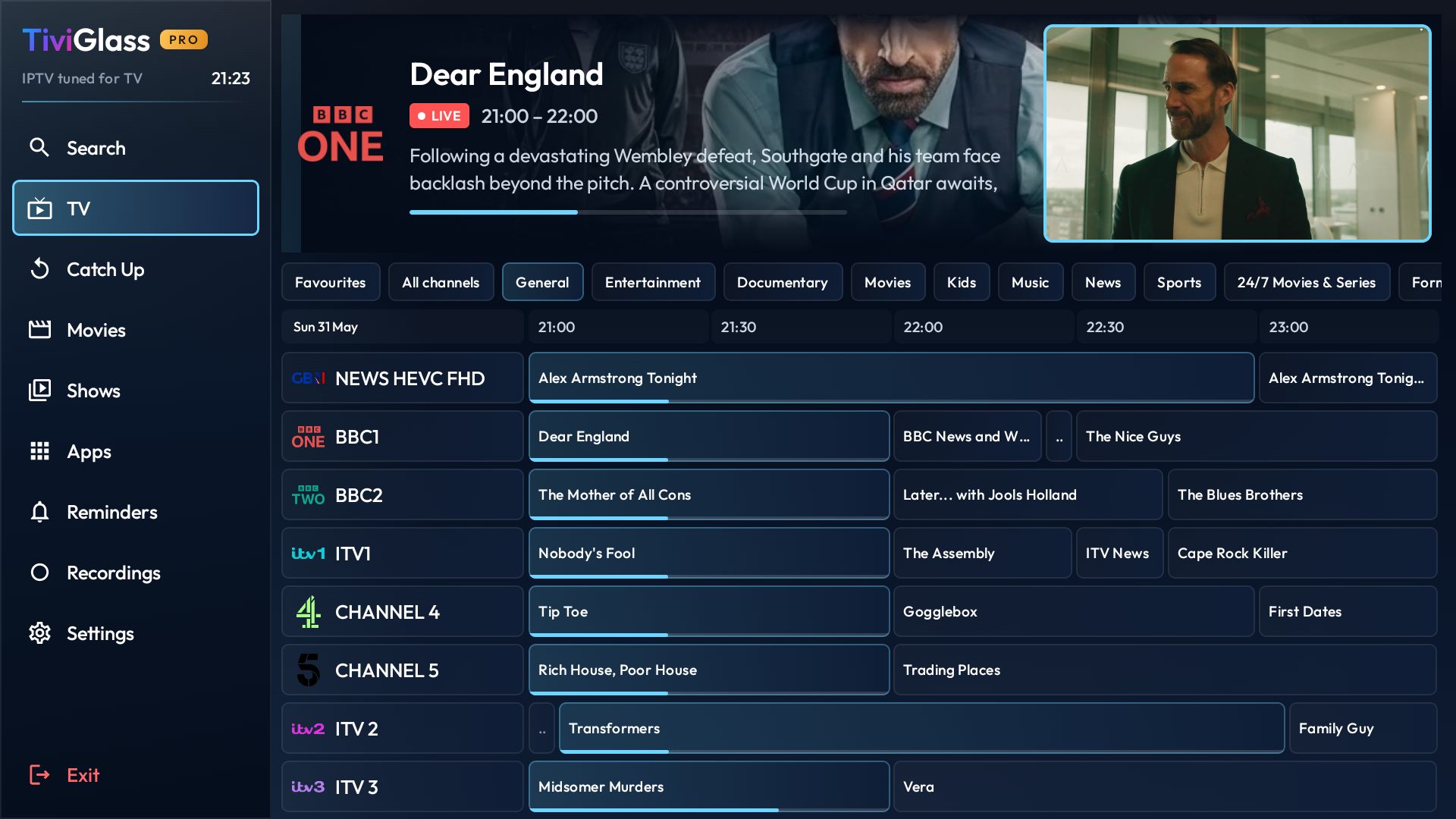Click the Dear England progress bar in banner
The height and width of the screenshot is (819, 1456).
point(628,212)
